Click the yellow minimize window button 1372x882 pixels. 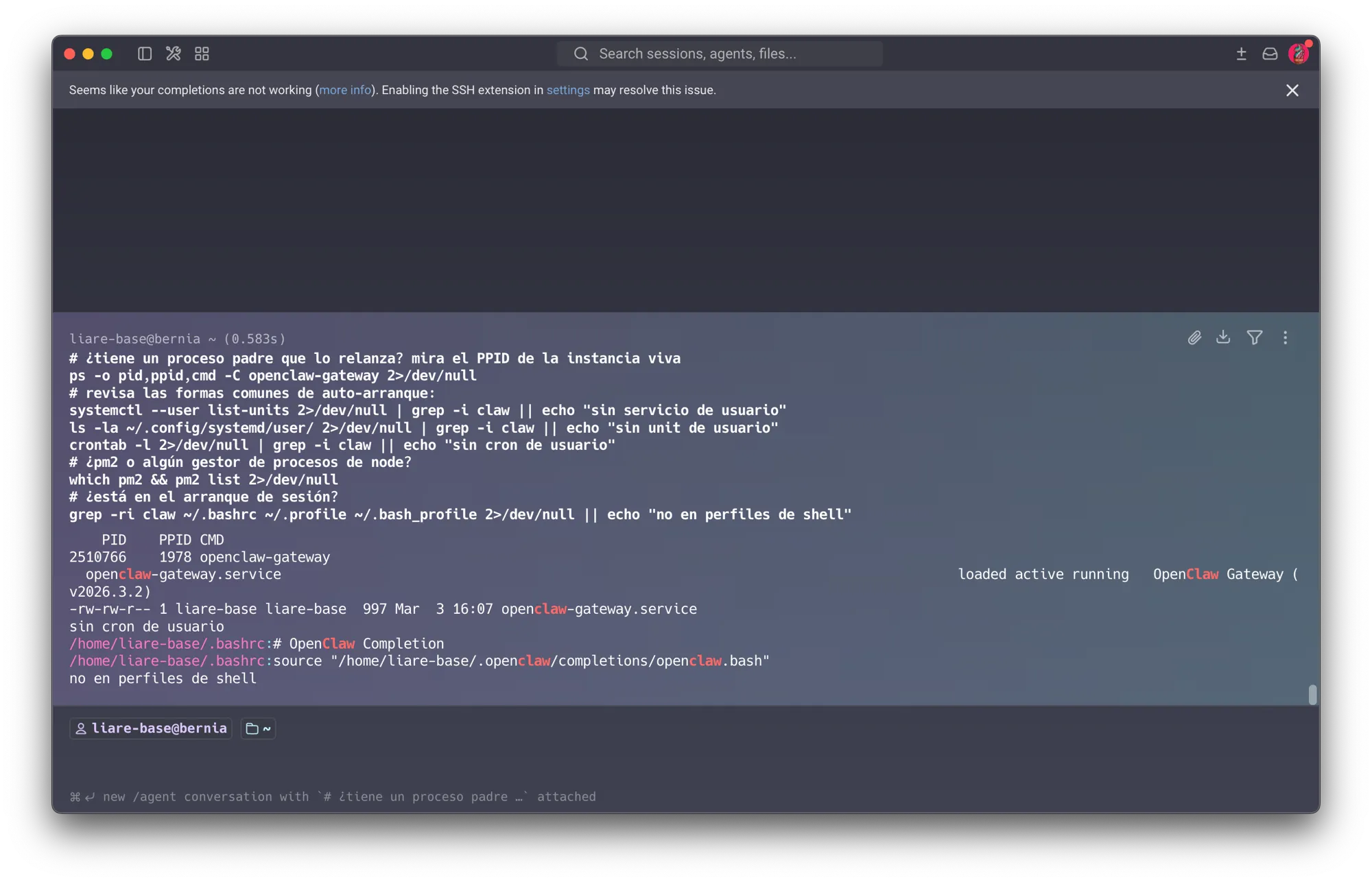click(x=88, y=53)
